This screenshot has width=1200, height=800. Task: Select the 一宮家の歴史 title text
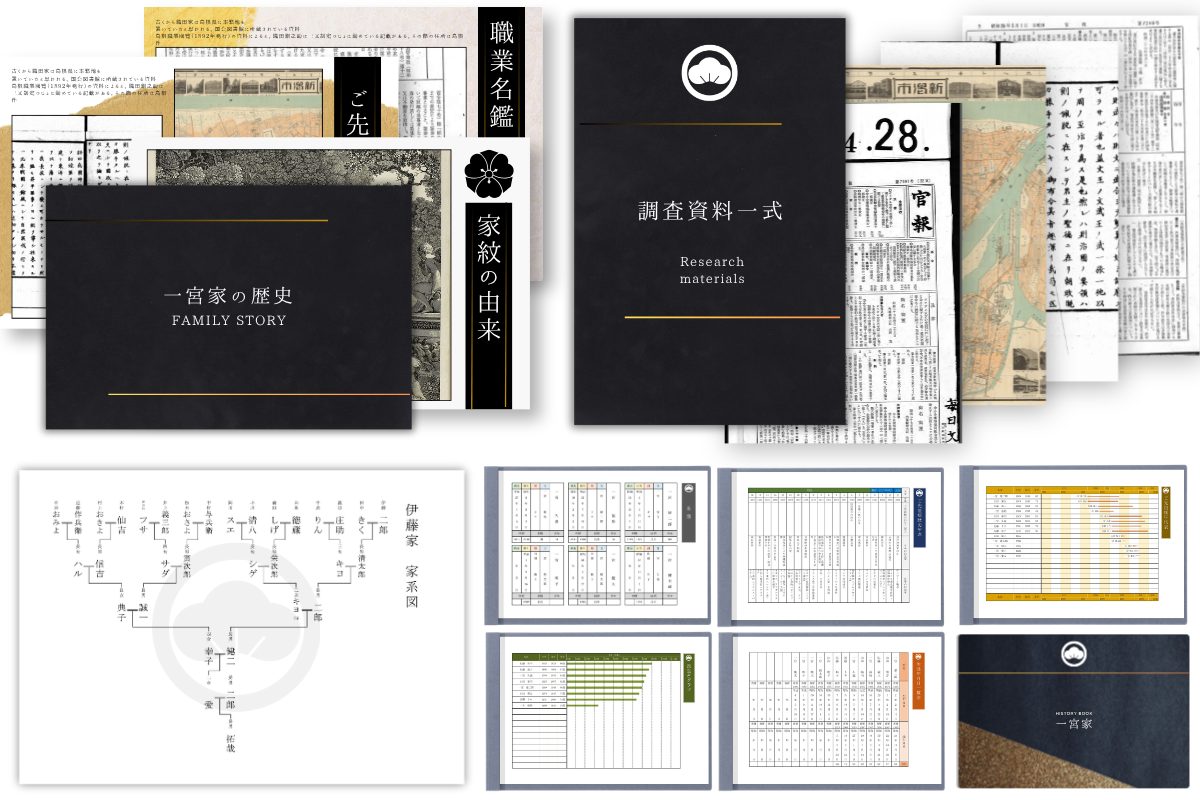point(228,297)
